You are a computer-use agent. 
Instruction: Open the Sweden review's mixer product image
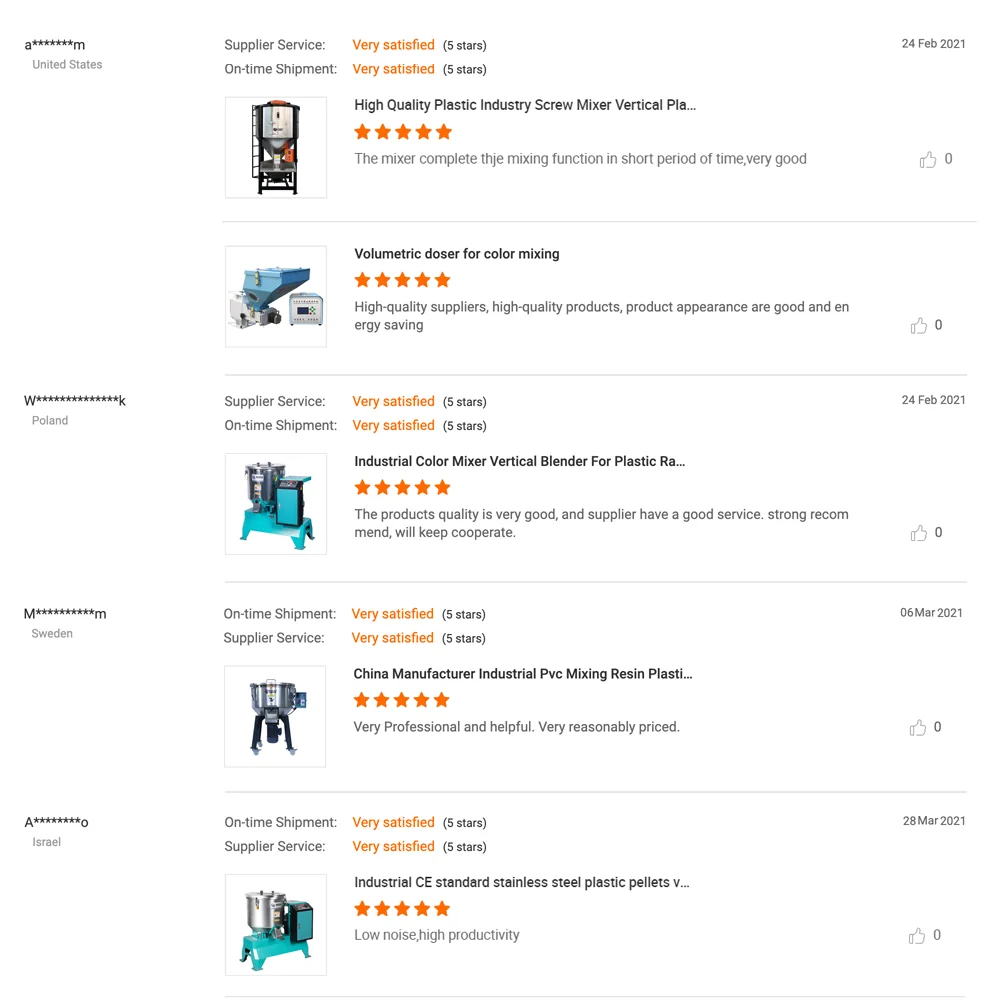tap(275, 716)
